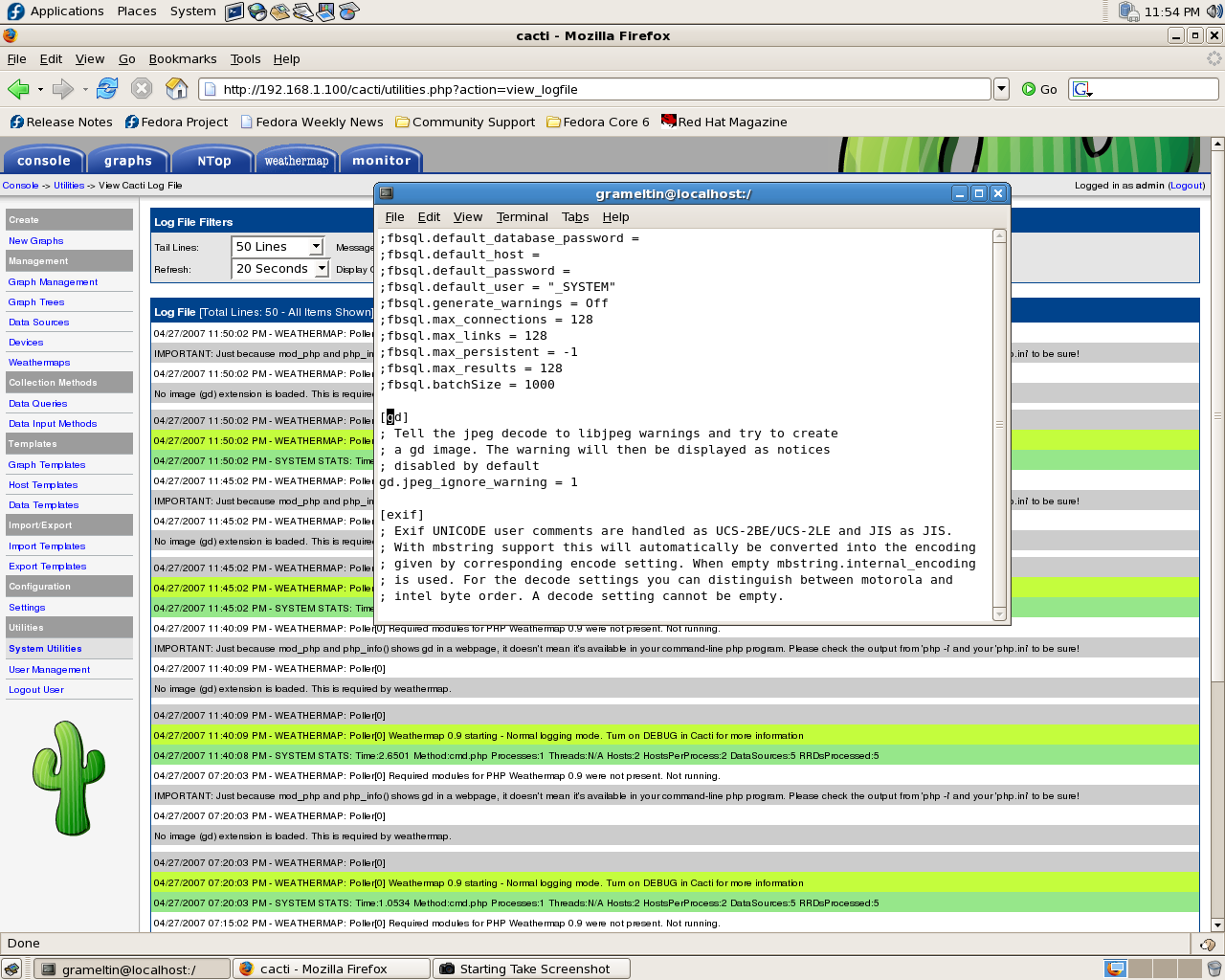The image size is (1225, 980).
Task: Click the URL address field
Action: click(x=595, y=89)
